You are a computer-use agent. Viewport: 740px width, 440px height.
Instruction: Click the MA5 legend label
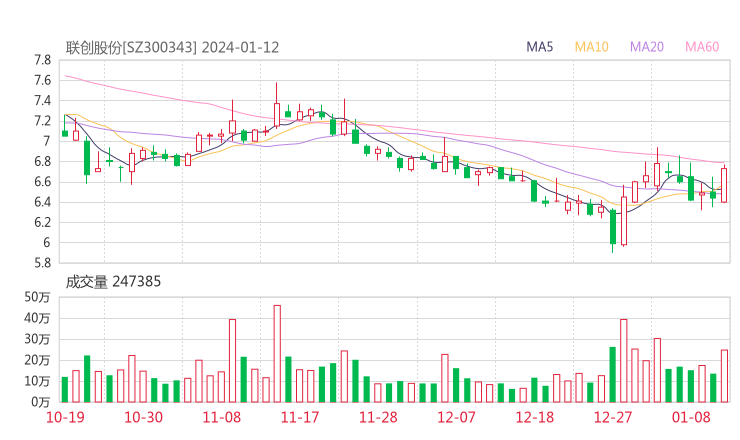539,47
